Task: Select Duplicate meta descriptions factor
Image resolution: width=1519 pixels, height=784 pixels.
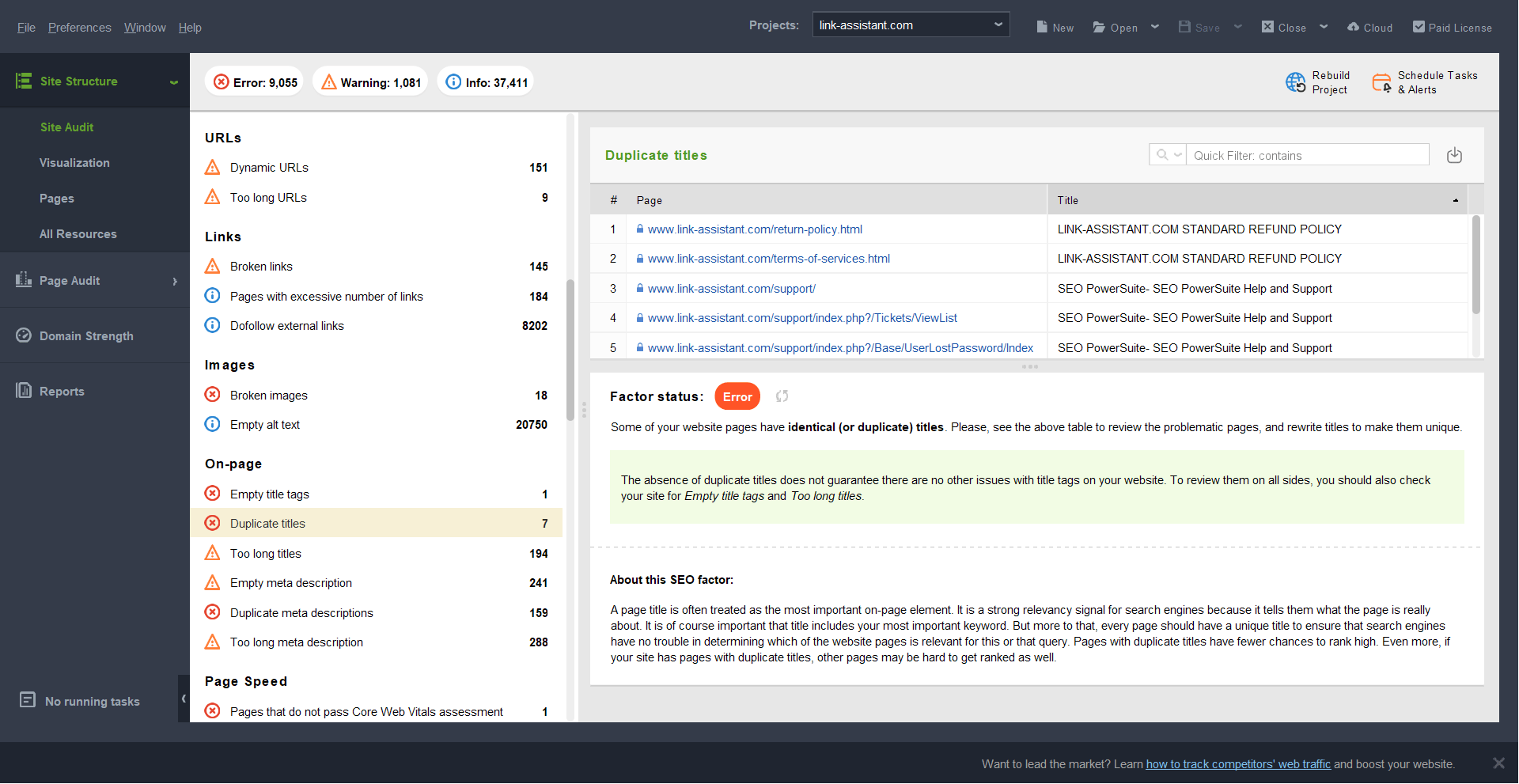Action: click(376, 612)
